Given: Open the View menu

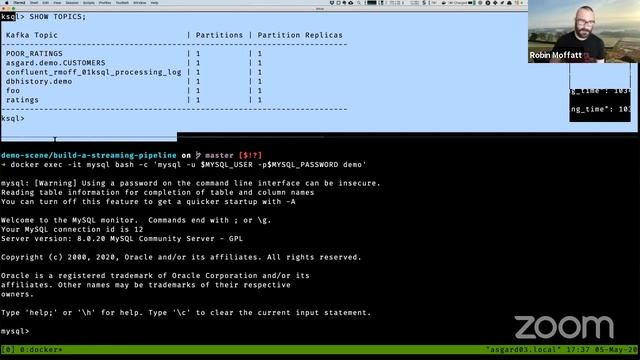Looking at the screenshot, I should tap(57, 3).
